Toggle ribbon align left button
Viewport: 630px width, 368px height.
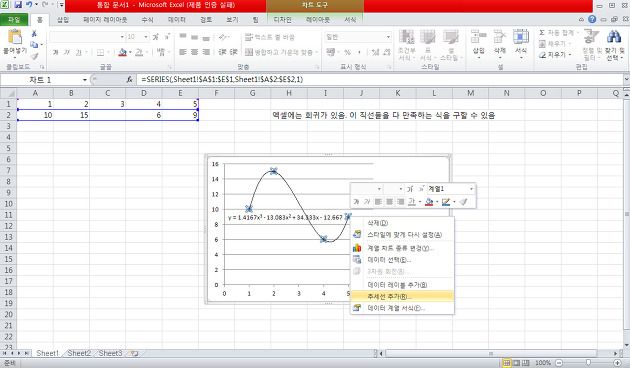pos(183,52)
